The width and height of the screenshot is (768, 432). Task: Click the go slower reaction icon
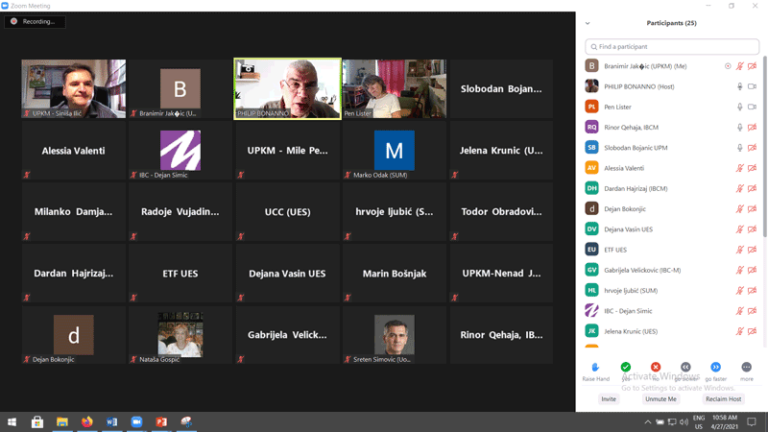tap(686, 367)
